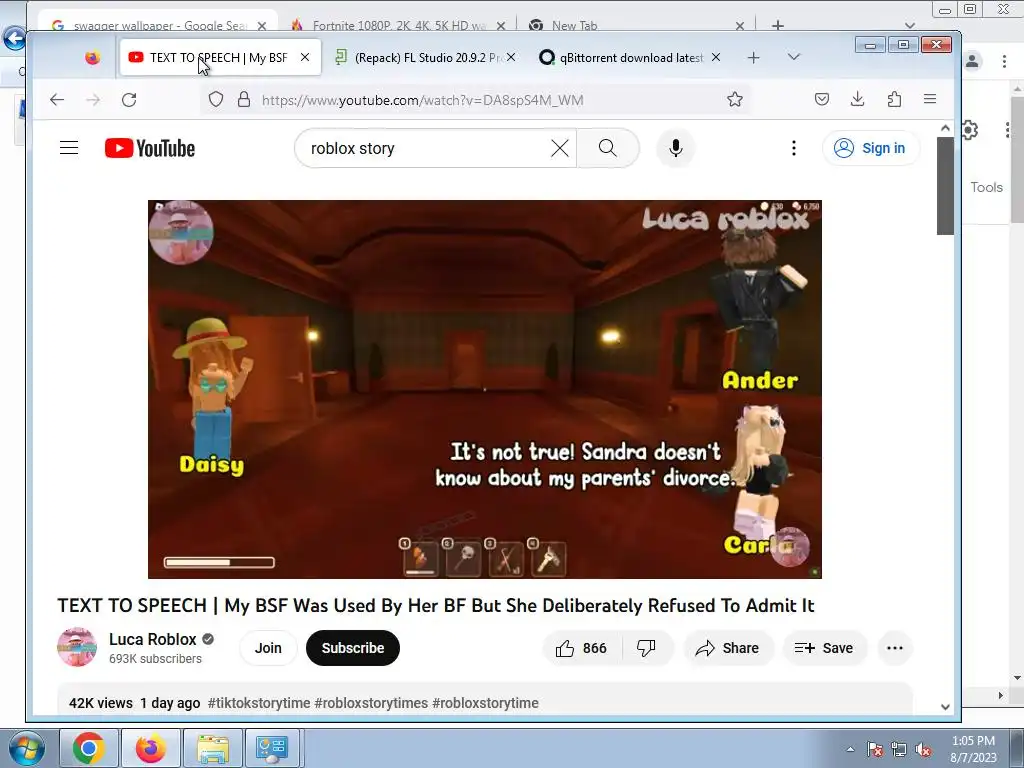Click the Join channel button
Screen dimensions: 1024x768
[x=268, y=648]
